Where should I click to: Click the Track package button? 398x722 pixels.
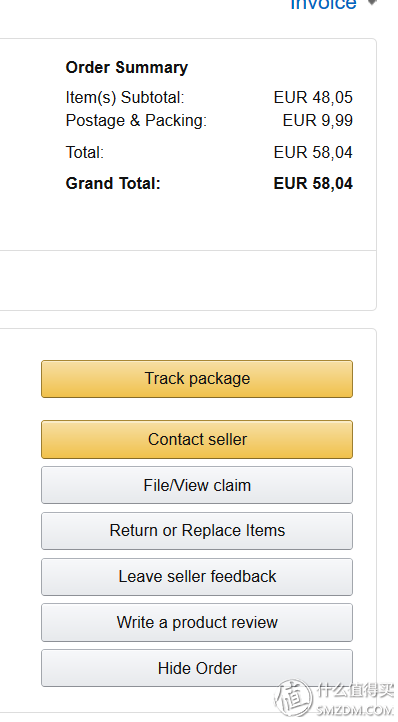point(197,379)
